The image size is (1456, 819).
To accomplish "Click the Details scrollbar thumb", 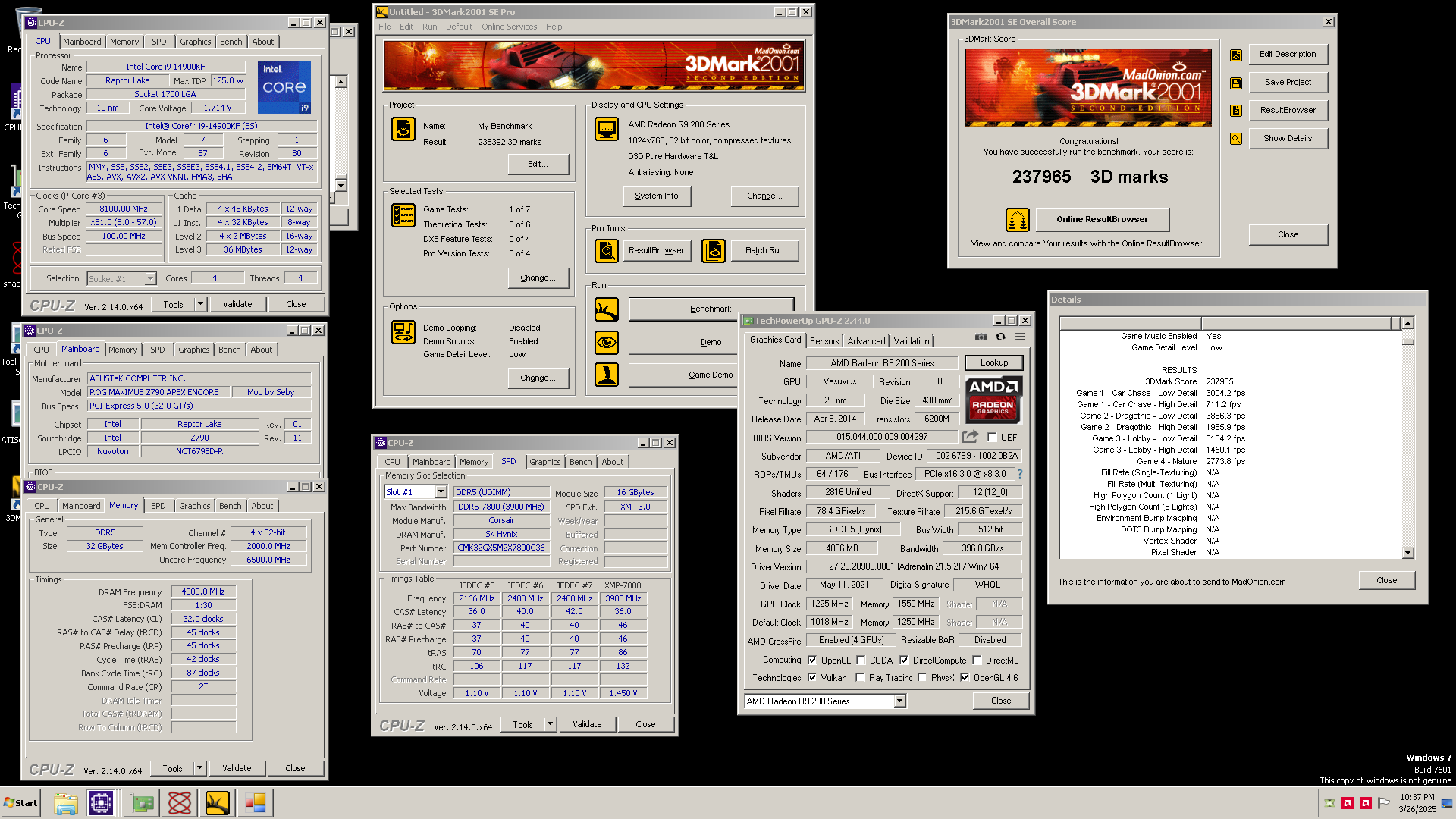I will (x=1408, y=341).
